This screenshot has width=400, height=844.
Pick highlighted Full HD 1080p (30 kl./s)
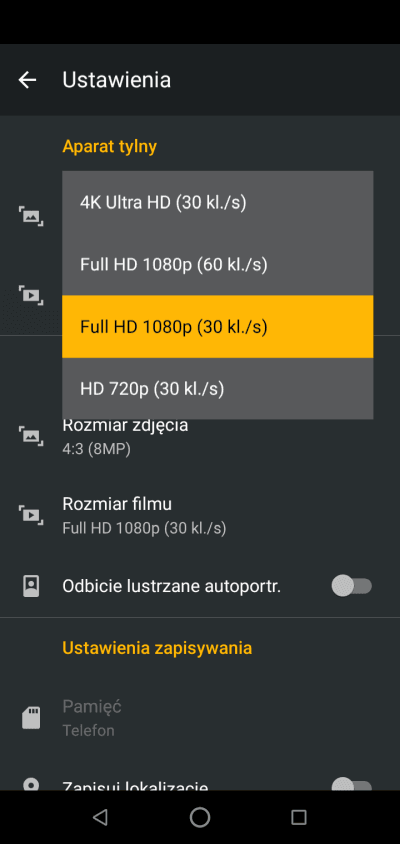[x=217, y=326]
